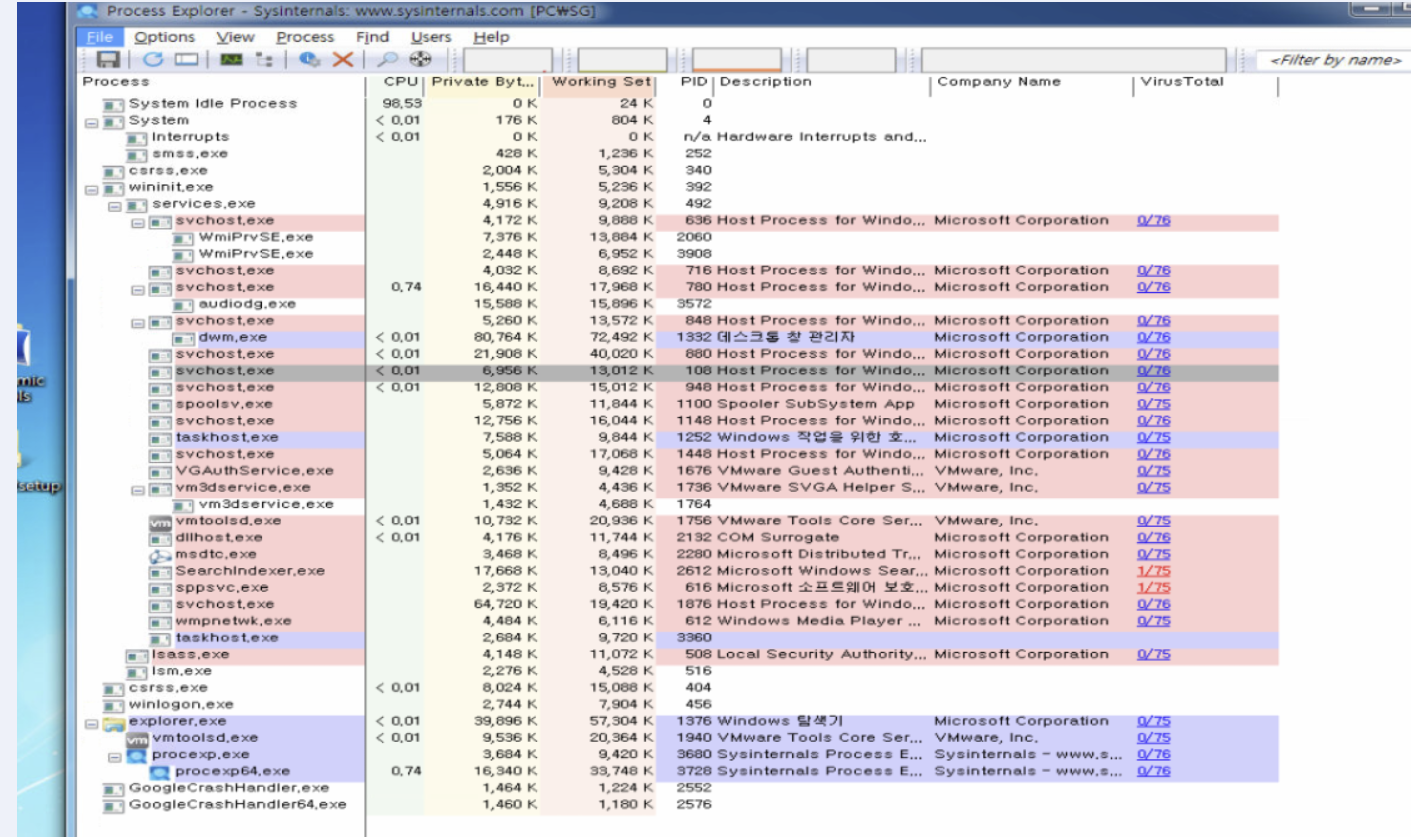Sort by the Working Set column header

tap(599, 82)
